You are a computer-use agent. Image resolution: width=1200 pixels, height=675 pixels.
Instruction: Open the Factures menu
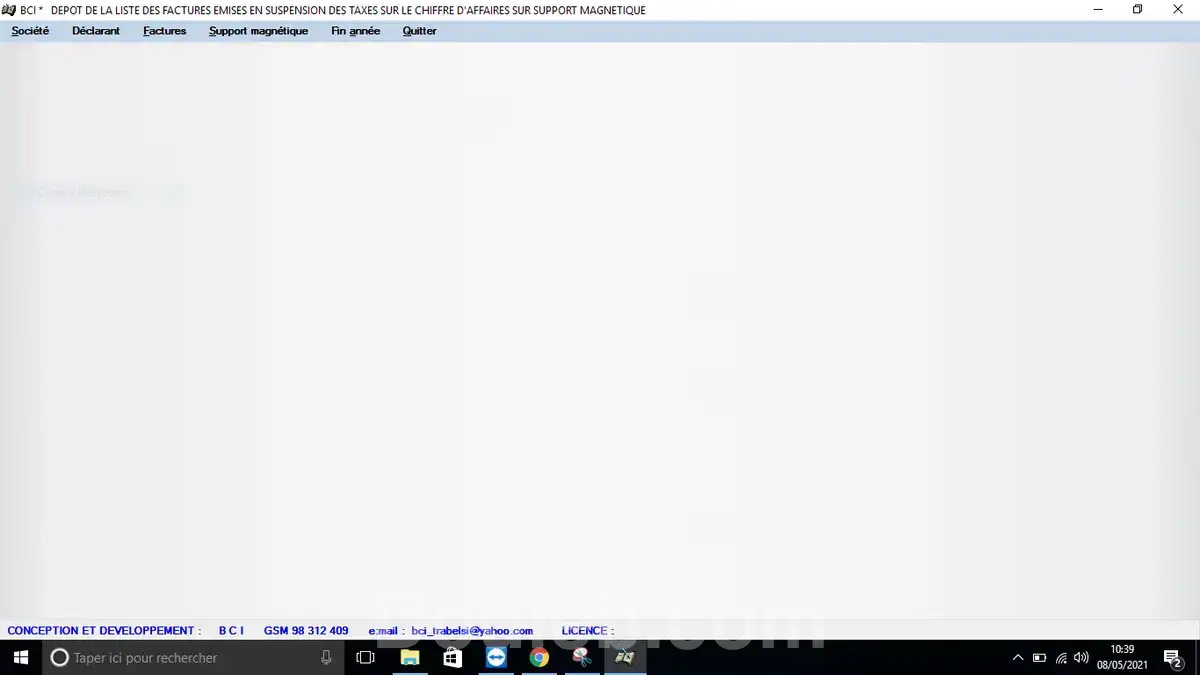click(x=164, y=31)
